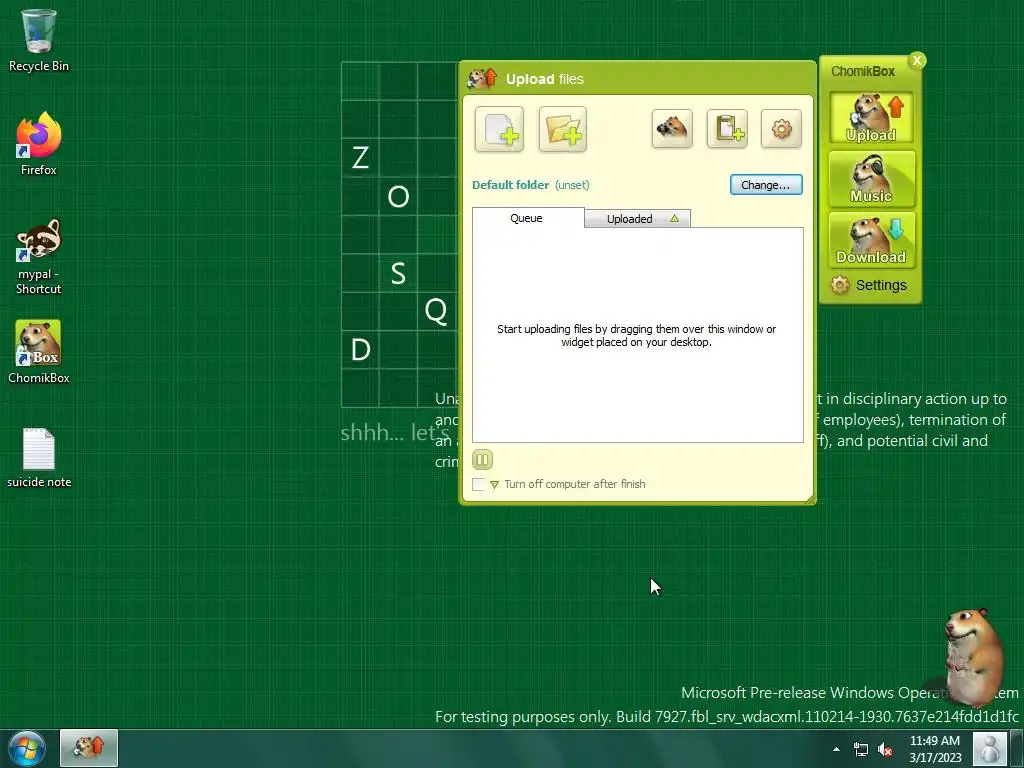Viewport: 1024px width, 768px height.
Task: Click the green triangle on Uploaded tab
Action: [x=674, y=219]
